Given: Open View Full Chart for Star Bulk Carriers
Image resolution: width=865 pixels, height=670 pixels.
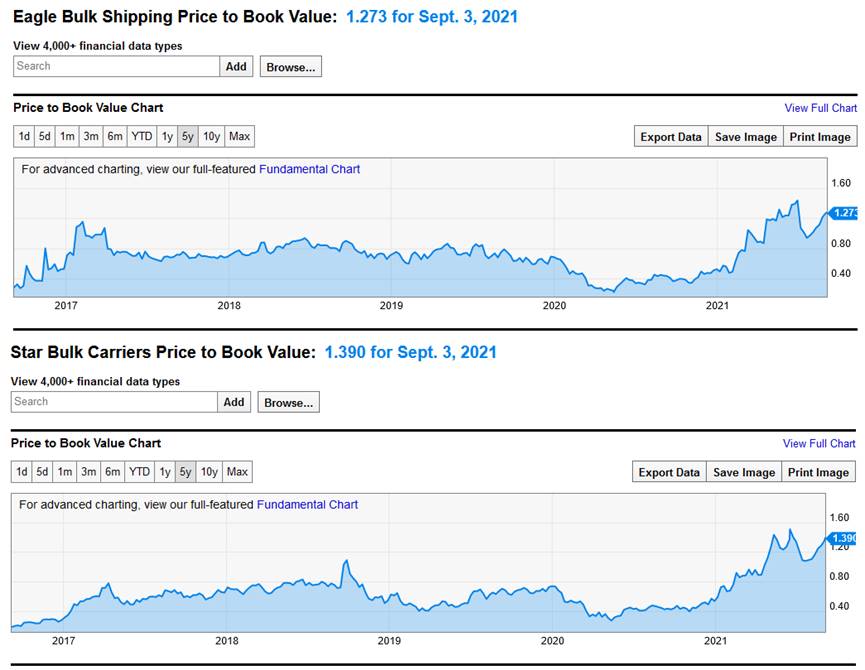Looking at the screenshot, I should (x=819, y=443).
